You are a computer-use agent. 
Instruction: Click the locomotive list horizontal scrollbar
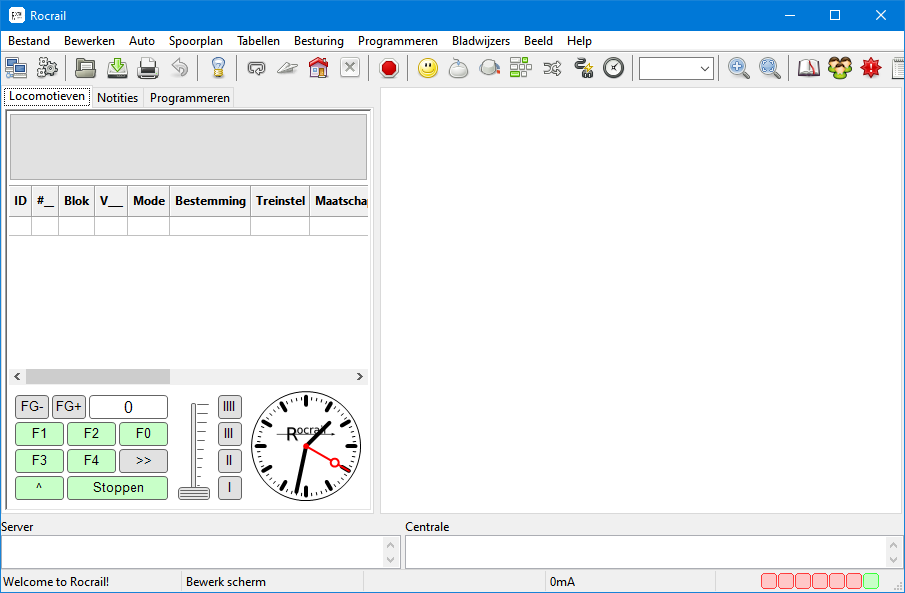tap(98, 377)
